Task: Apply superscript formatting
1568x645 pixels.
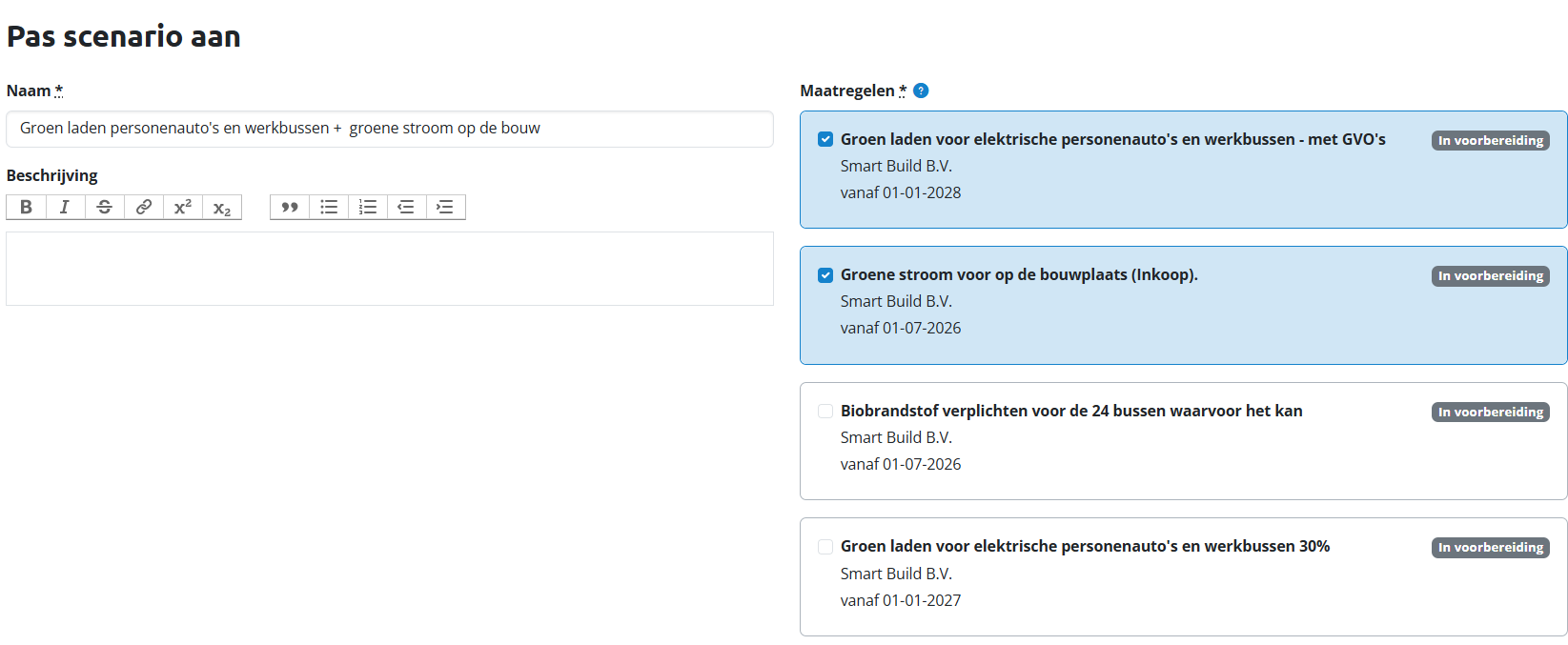Action: pyautogui.click(x=183, y=207)
